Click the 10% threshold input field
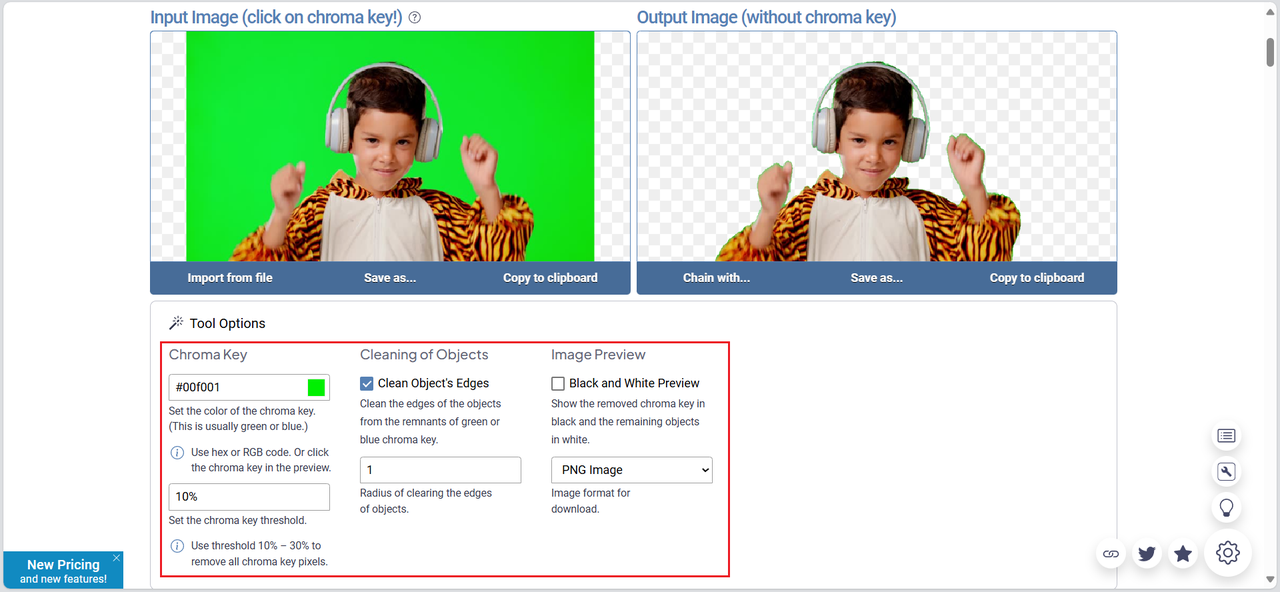Screen dimensions: 1280x592 click(x=249, y=497)
